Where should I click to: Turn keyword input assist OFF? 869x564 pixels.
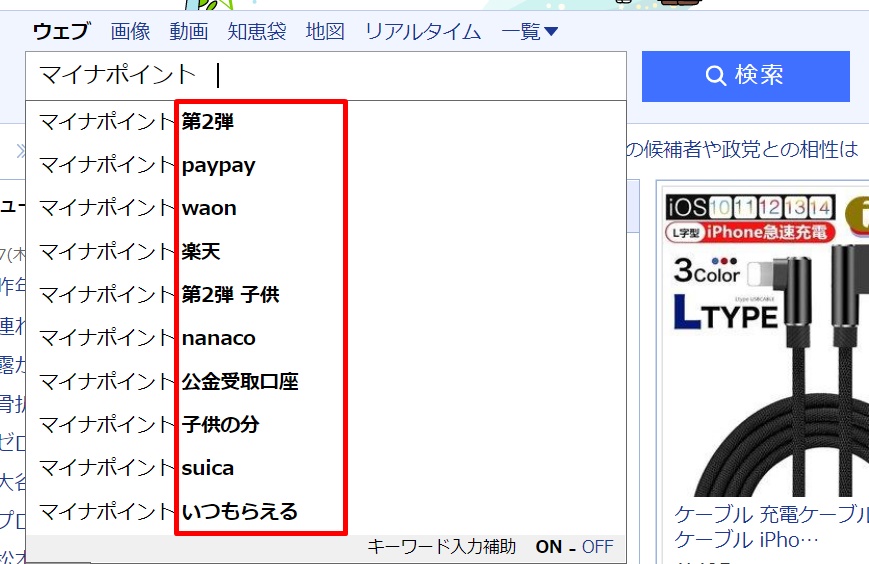(597, 547)
